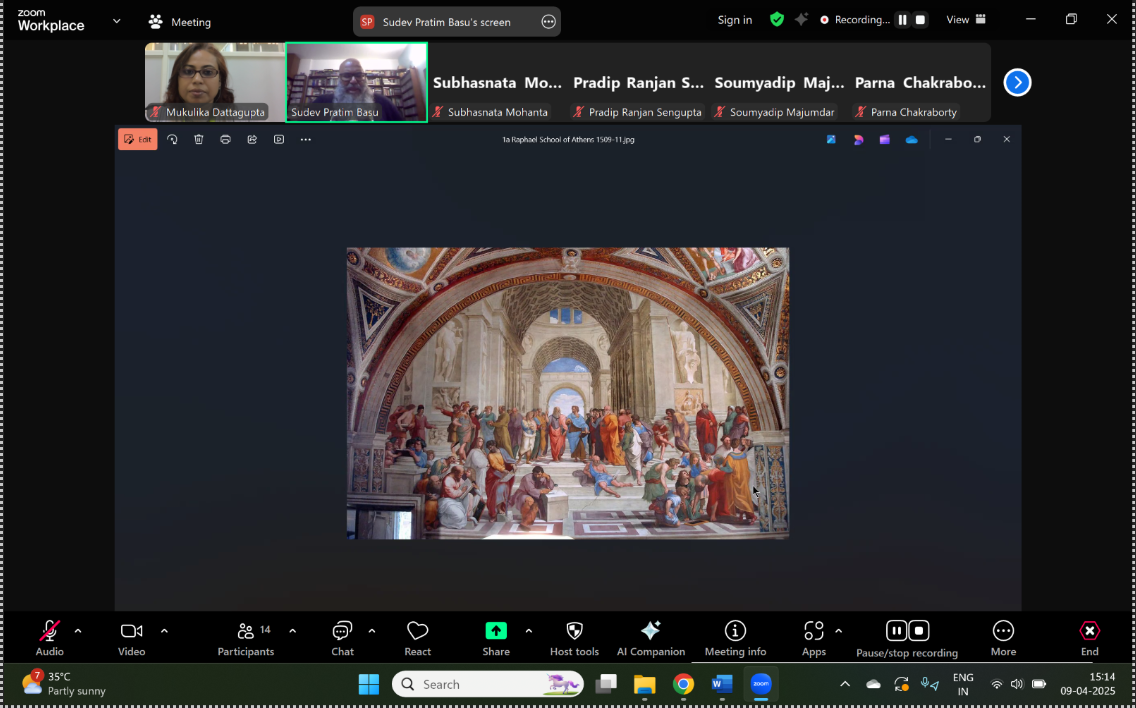The image size is (1136, 708).
Task: Select Subhasnata Mohanta's participant tile
Action: (497, 82)
